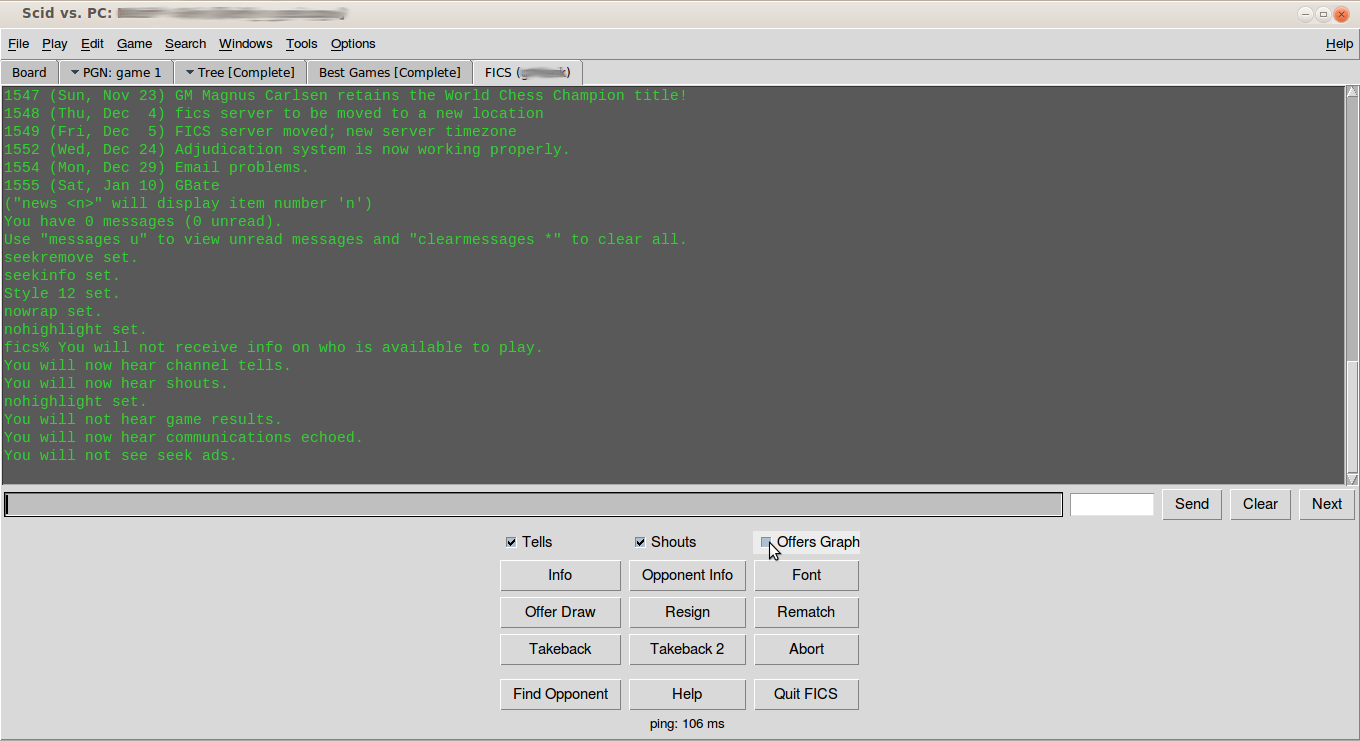Maximize the Scid vs. PC window
The image size is (1360, 741).
(1323, 14)
